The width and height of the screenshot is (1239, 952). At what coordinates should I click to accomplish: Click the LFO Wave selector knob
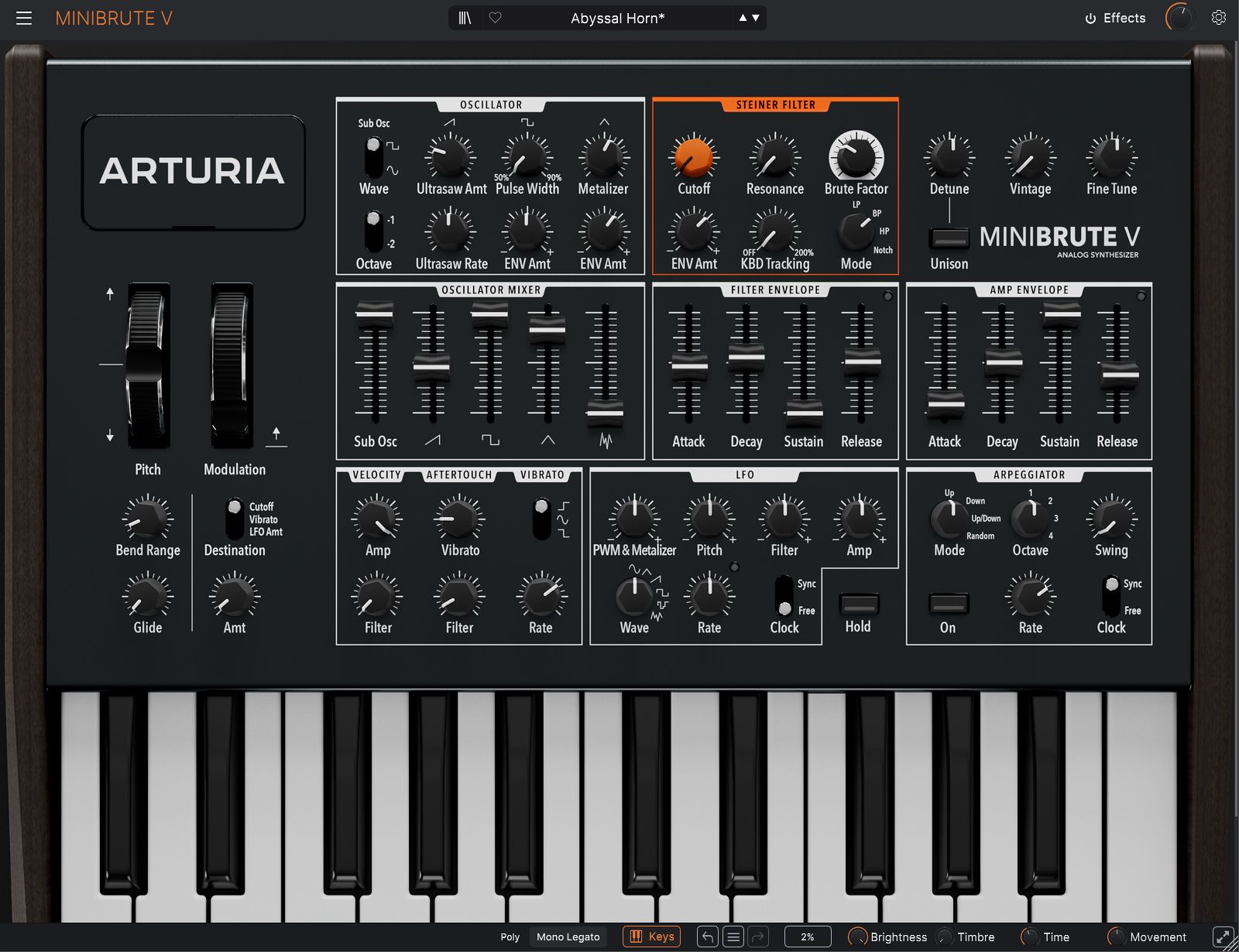[634, 596]
